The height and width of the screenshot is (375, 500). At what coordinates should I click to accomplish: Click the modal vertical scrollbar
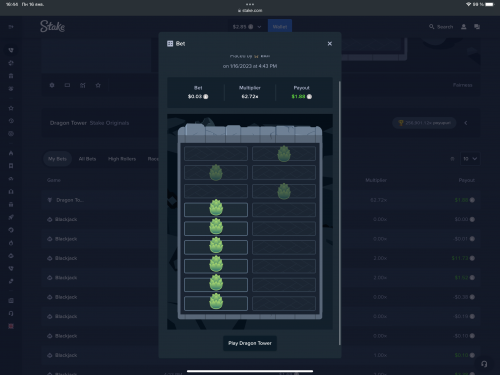coord(340,213)
